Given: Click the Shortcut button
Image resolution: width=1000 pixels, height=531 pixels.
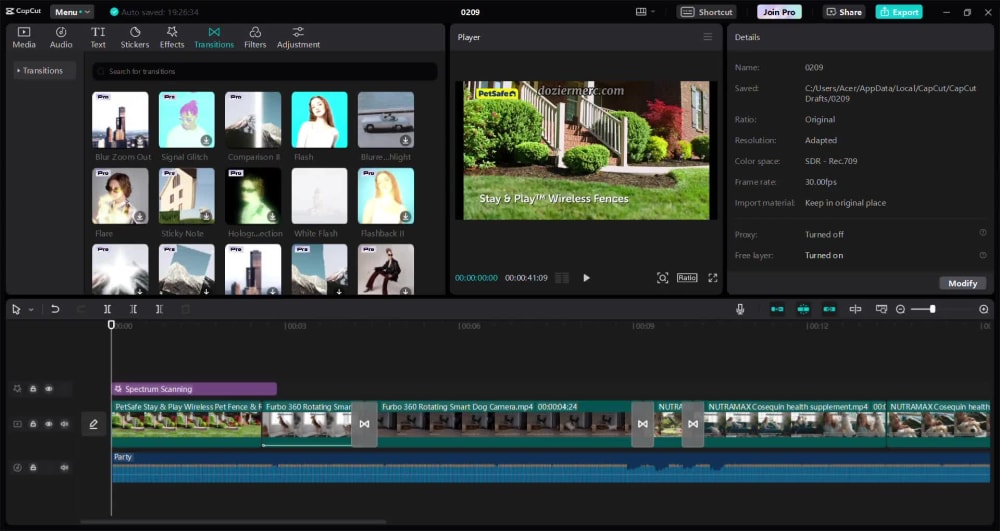Looking at the screenshot, I should click(x=707, y=12).
